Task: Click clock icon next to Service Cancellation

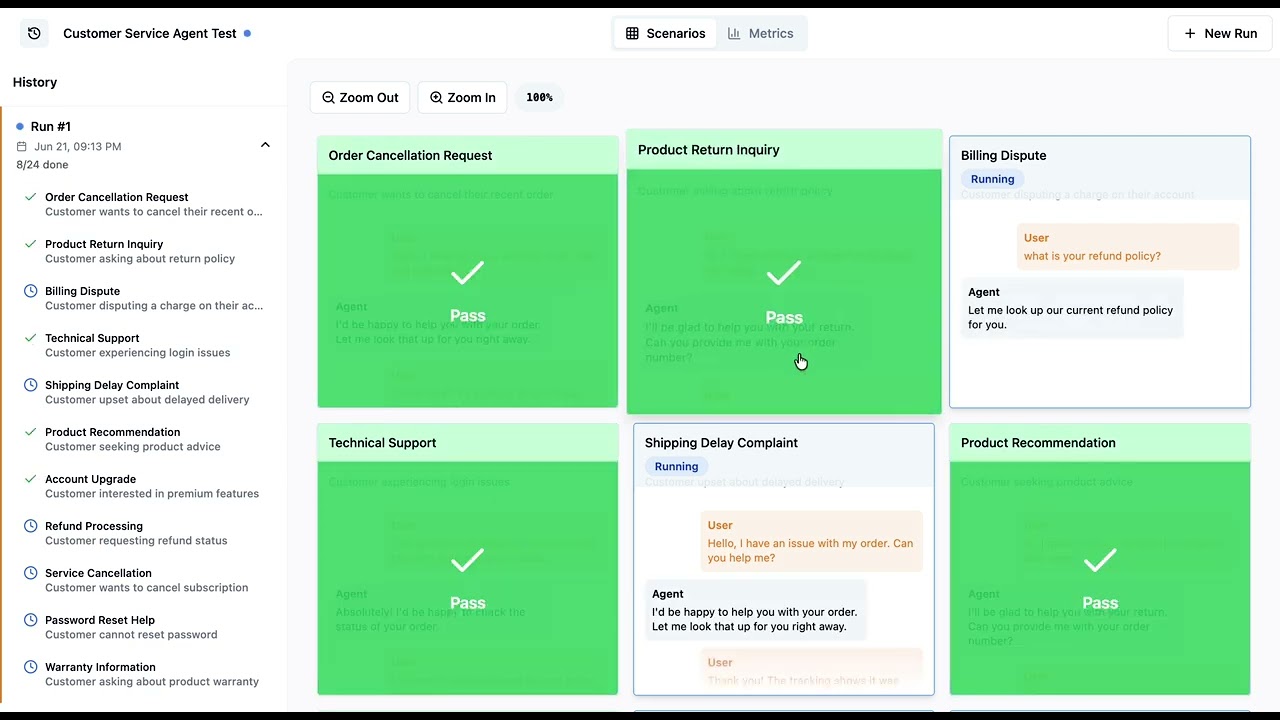Action: point(30,573)
